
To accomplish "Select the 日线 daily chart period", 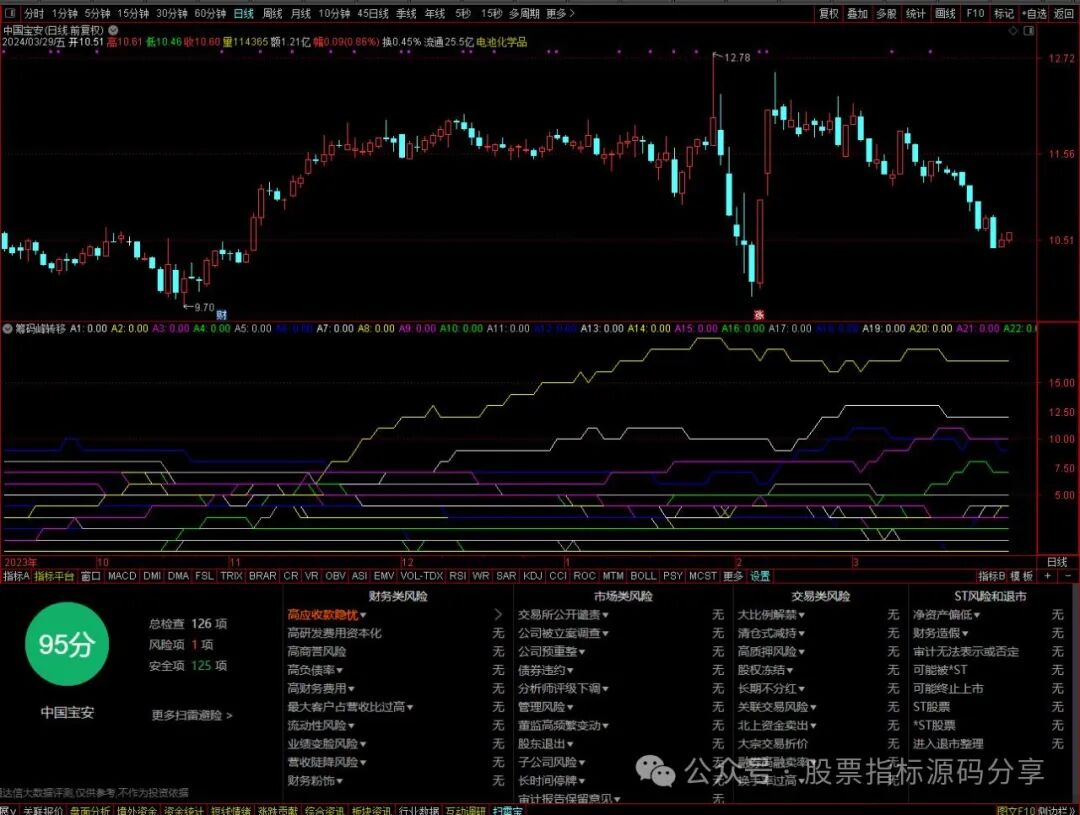I will pos(244,13).
